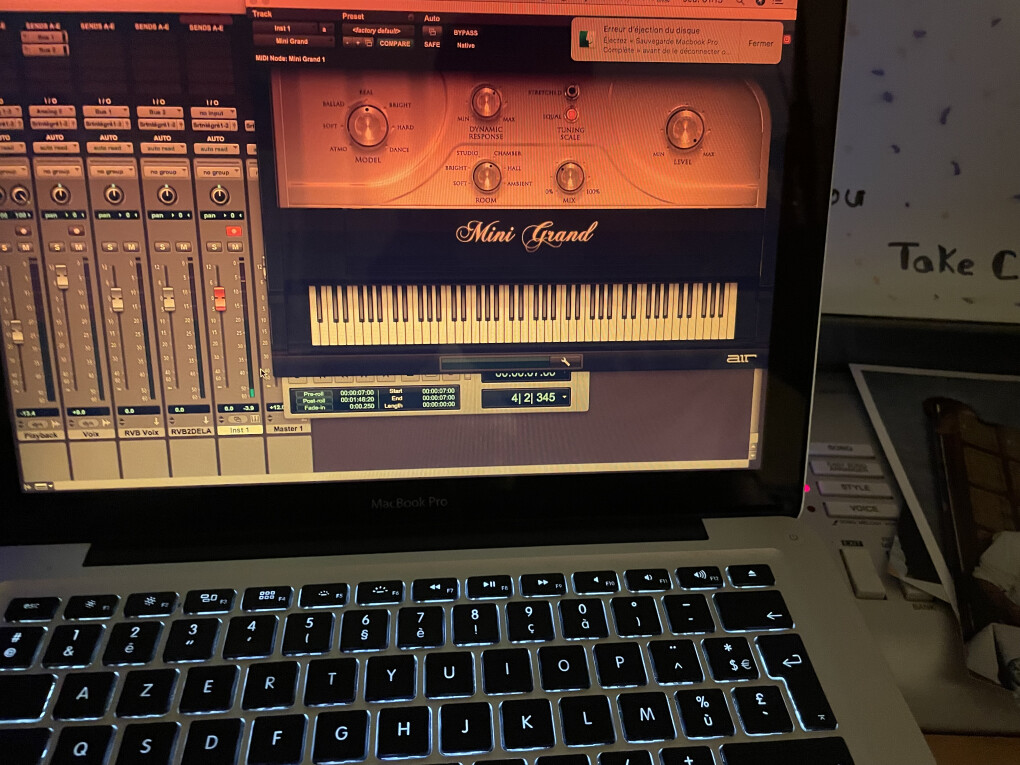Click the RVB2DELA track pan knob

(x=167, y=194)
